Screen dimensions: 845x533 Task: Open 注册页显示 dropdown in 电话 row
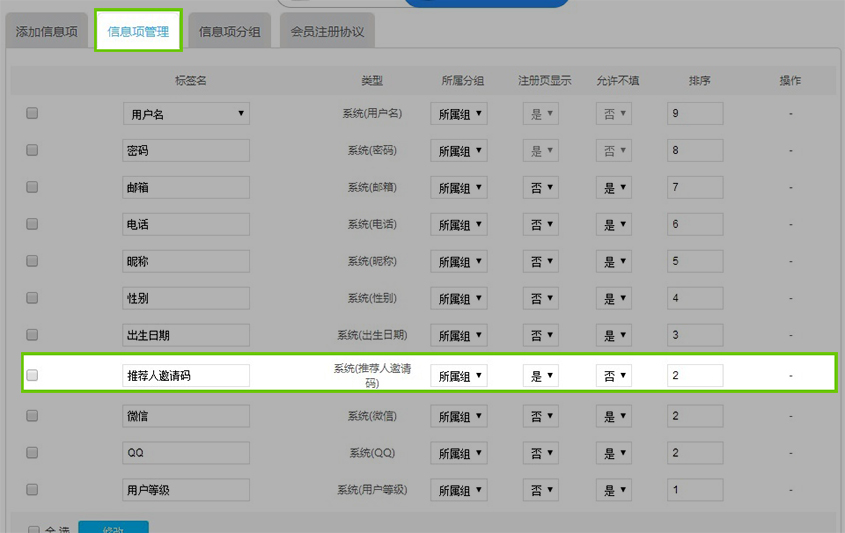(x=541, y=224)
